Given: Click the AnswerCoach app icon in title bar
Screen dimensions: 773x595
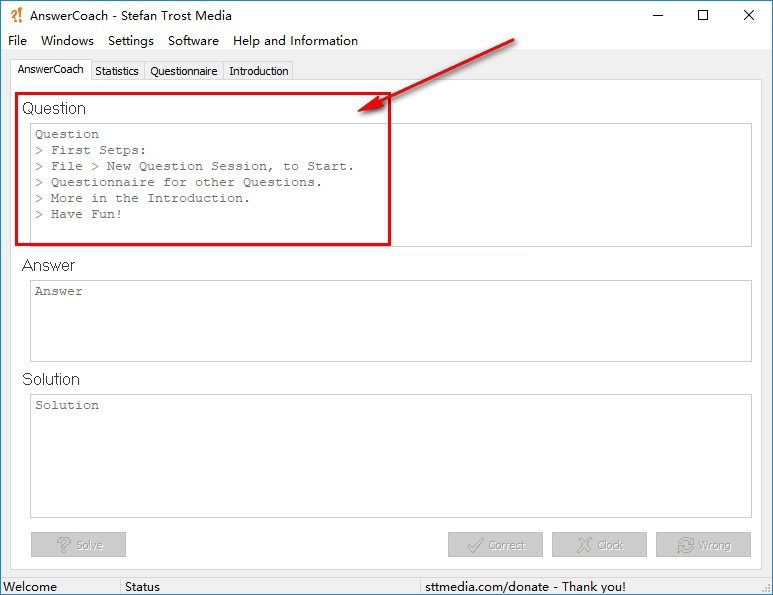Looking at the screenshot, I should (16, 15).
